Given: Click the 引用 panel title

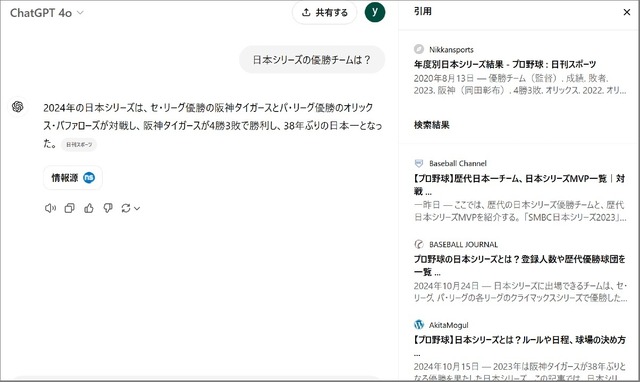Looking at the screenshot, I should (422, 11).
